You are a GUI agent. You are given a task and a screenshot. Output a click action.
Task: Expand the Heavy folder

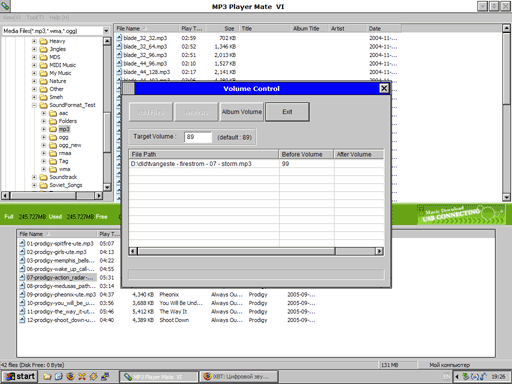coord(34,41)
